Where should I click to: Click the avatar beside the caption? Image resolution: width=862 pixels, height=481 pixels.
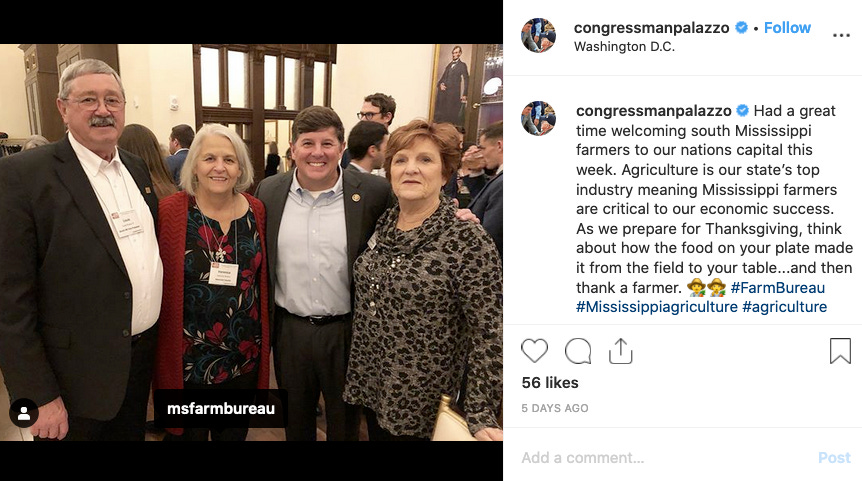pyautogui.click(x=538, y=118)
